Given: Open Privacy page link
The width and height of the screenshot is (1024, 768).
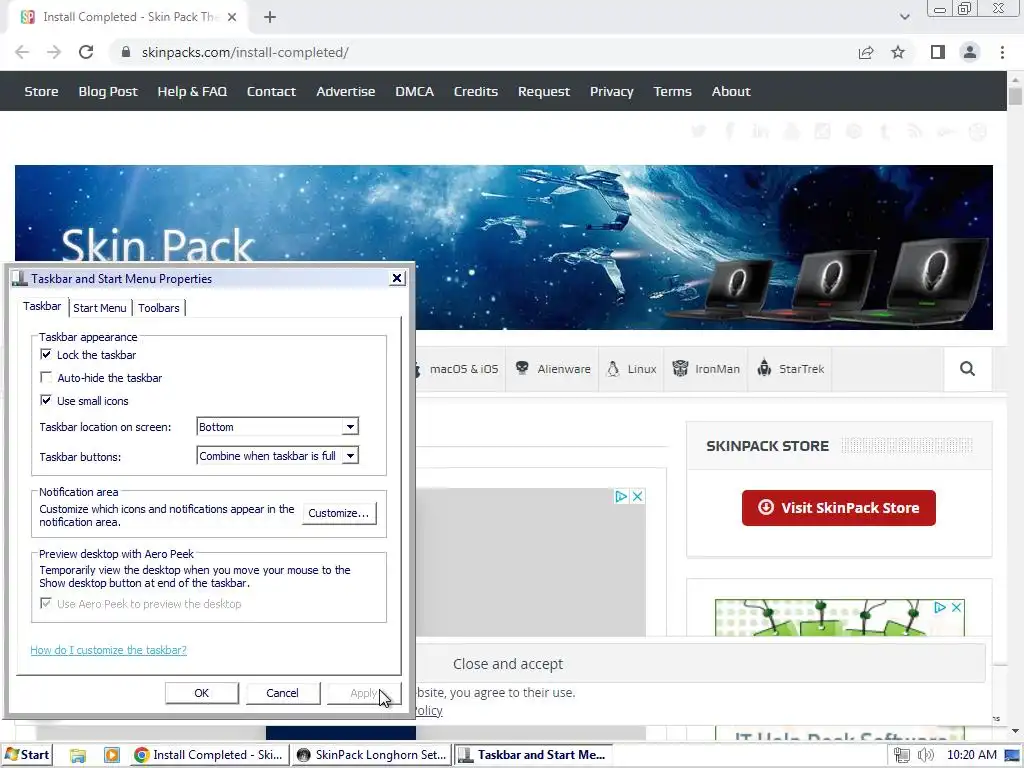Looking at the screenshot, I should tap(611, 91).
